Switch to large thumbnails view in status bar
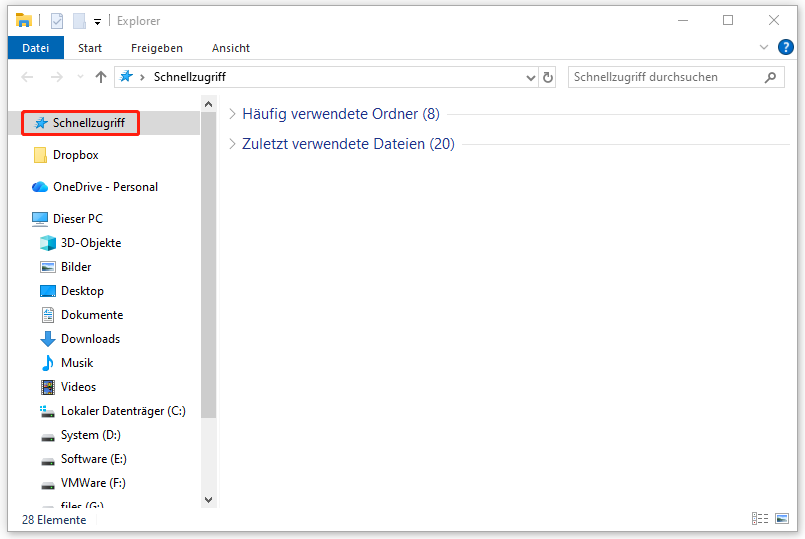805x539 pixels. 782,518
